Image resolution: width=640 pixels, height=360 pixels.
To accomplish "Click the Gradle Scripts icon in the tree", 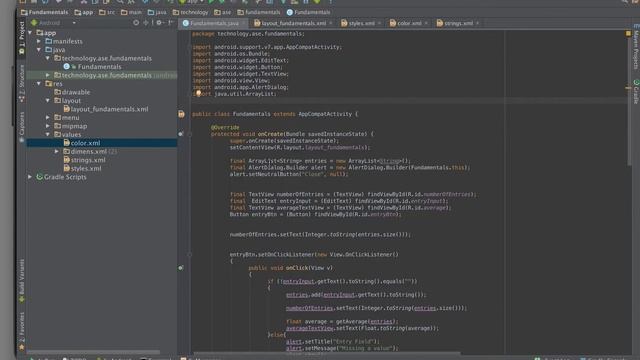I will [40, 177].
